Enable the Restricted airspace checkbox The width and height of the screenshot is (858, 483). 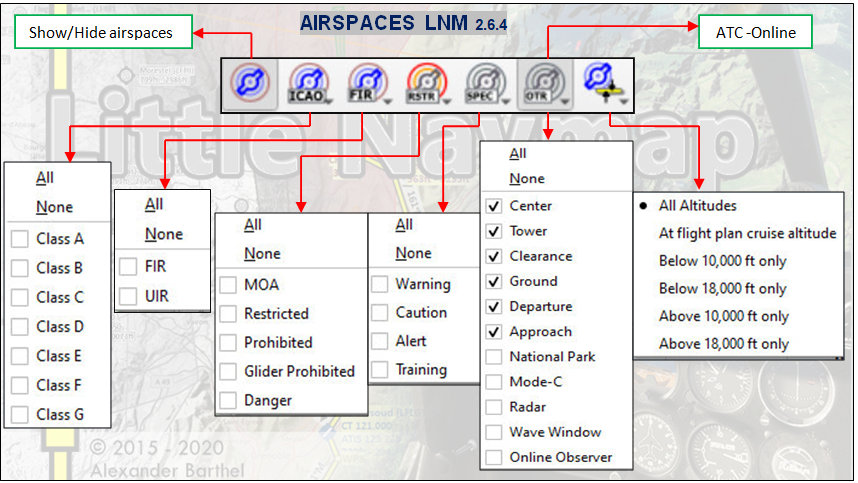[228, 314]
